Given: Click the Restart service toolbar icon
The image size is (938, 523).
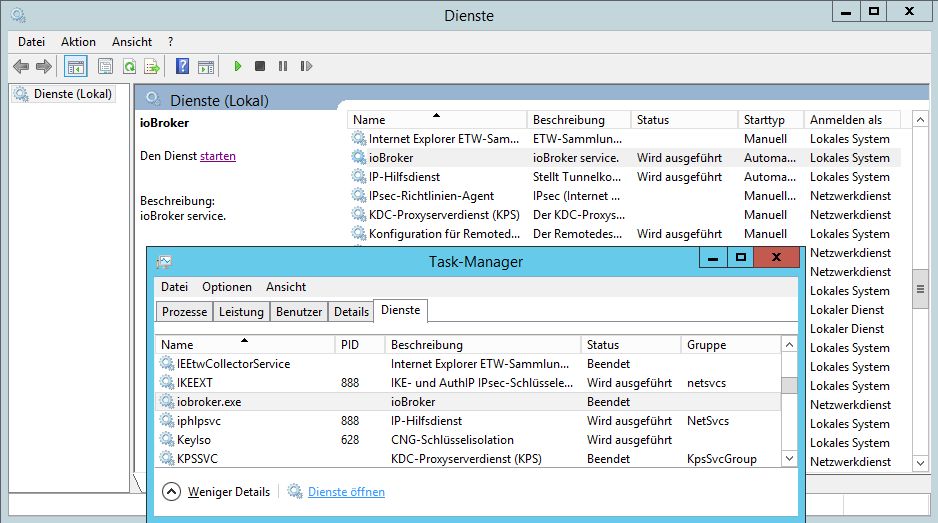Looking at the screenshot, I should pyautogui.click(x=305, y=67).
